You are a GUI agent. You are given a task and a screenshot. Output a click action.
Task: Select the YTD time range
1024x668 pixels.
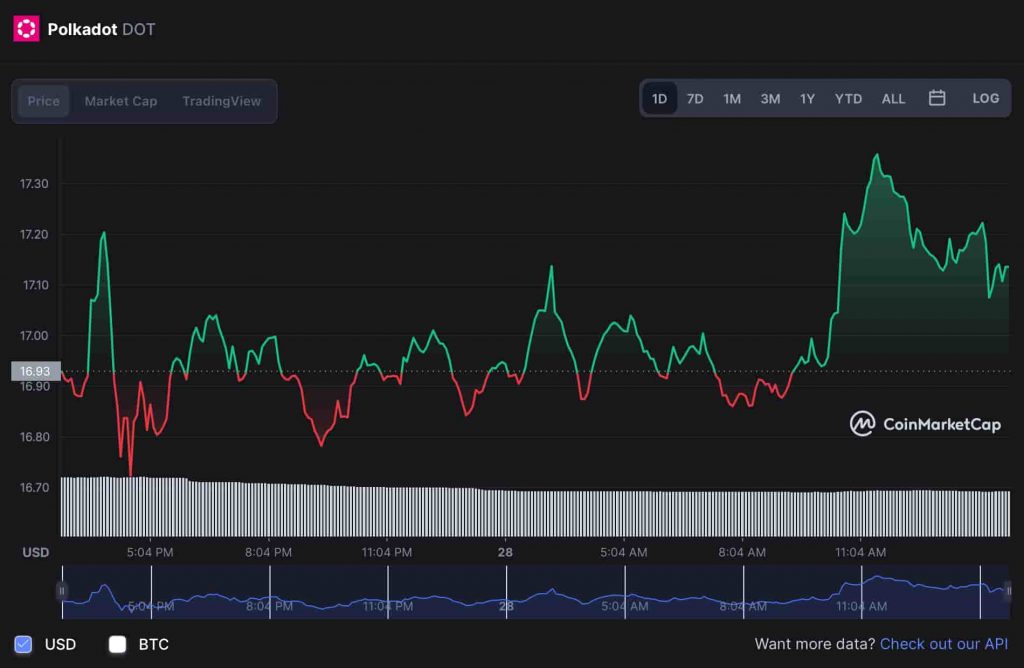848,99
